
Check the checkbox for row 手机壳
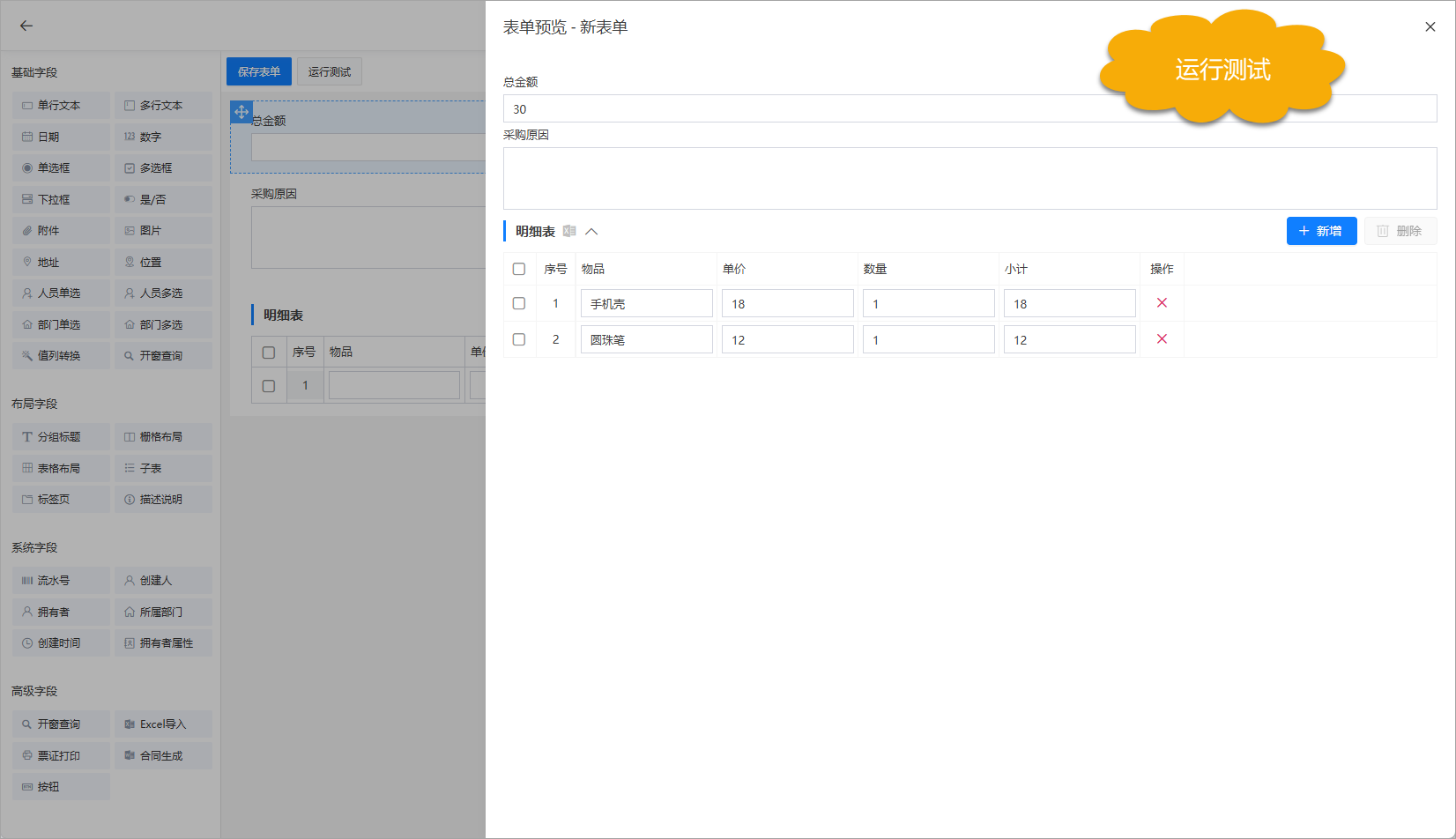(x=519, y=303)
